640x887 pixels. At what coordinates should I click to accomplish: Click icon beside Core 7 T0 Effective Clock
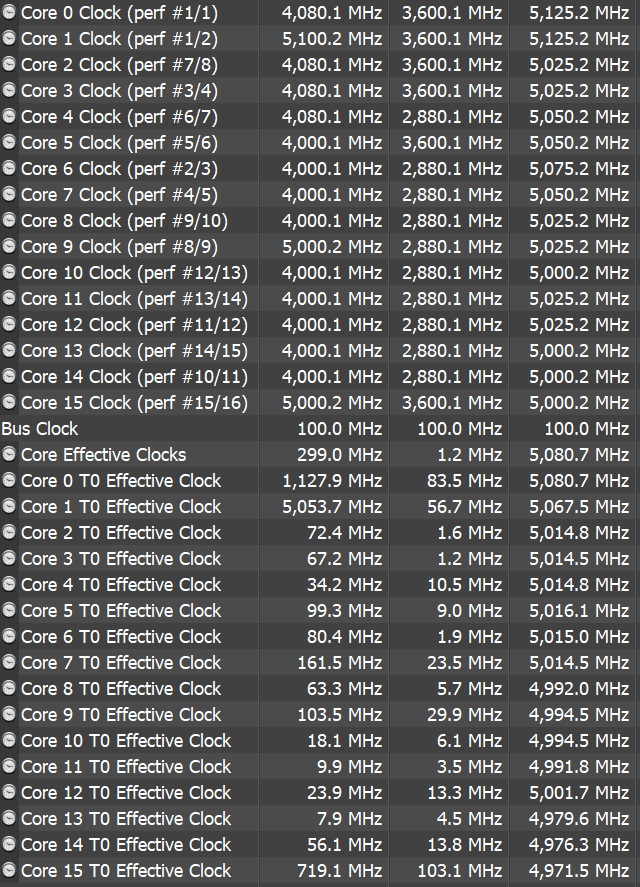[8, 663]
